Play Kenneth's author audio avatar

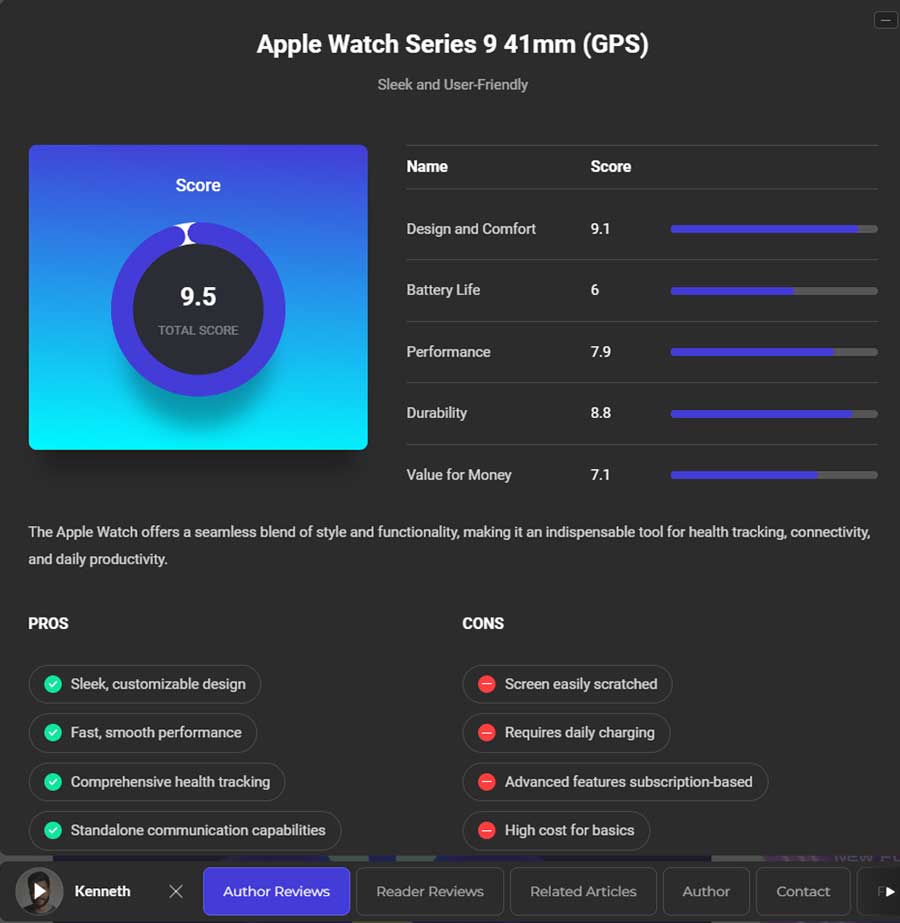pos(39,891)
